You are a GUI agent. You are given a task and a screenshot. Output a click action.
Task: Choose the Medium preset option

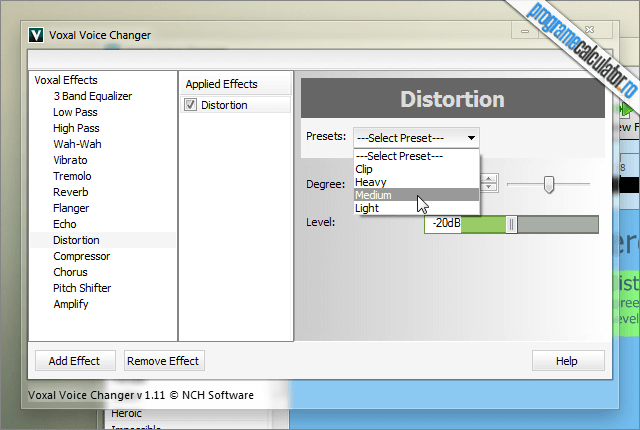tap(416, 195)
